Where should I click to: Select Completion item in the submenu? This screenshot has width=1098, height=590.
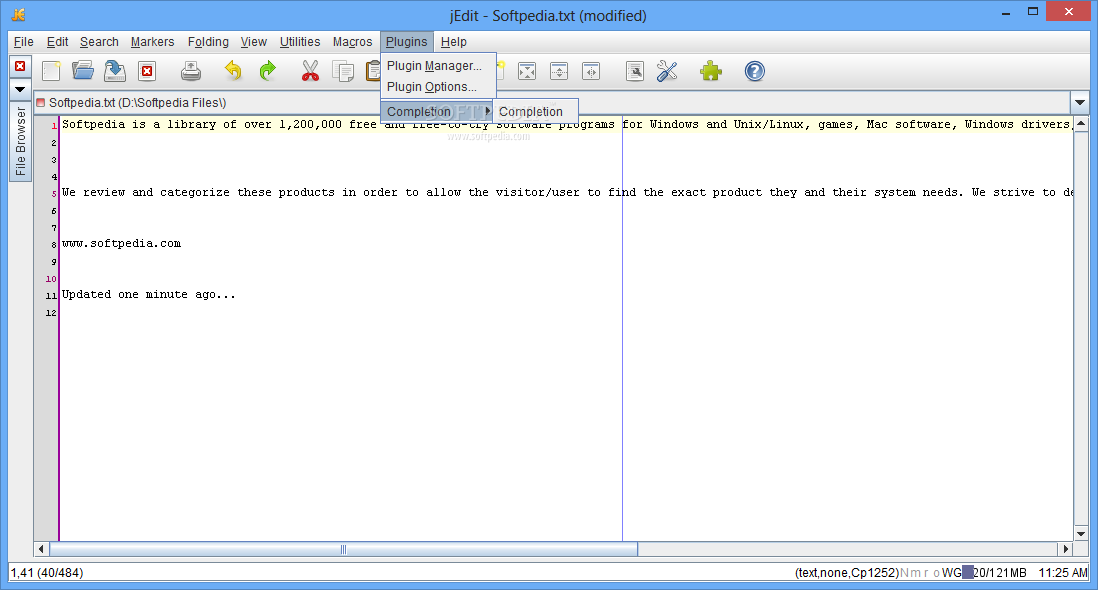point(536,111)
